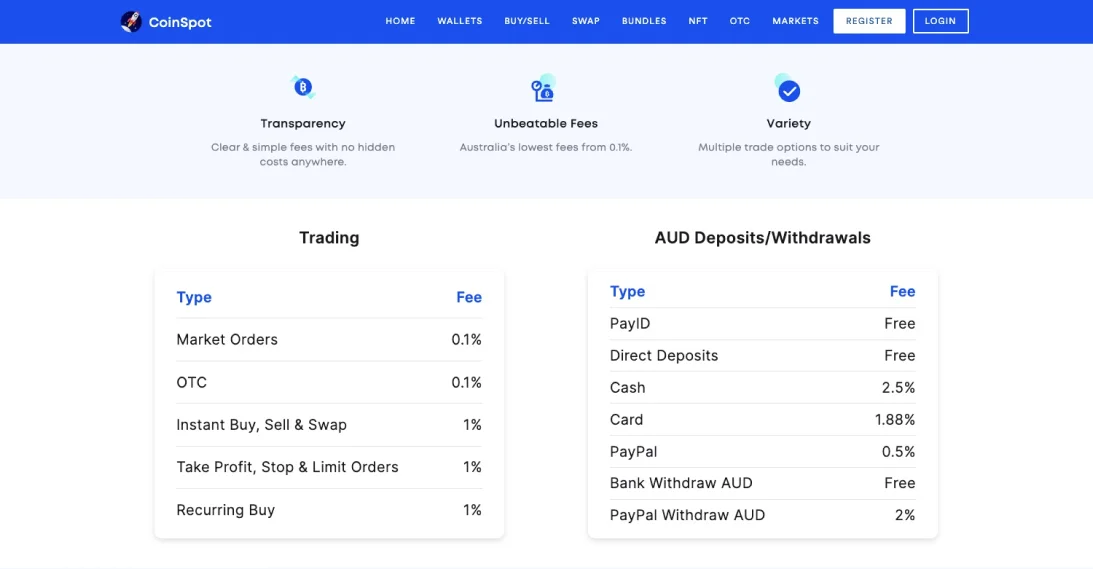
Task: Select the Recurring Buy row label
Action: click(225, 510)
